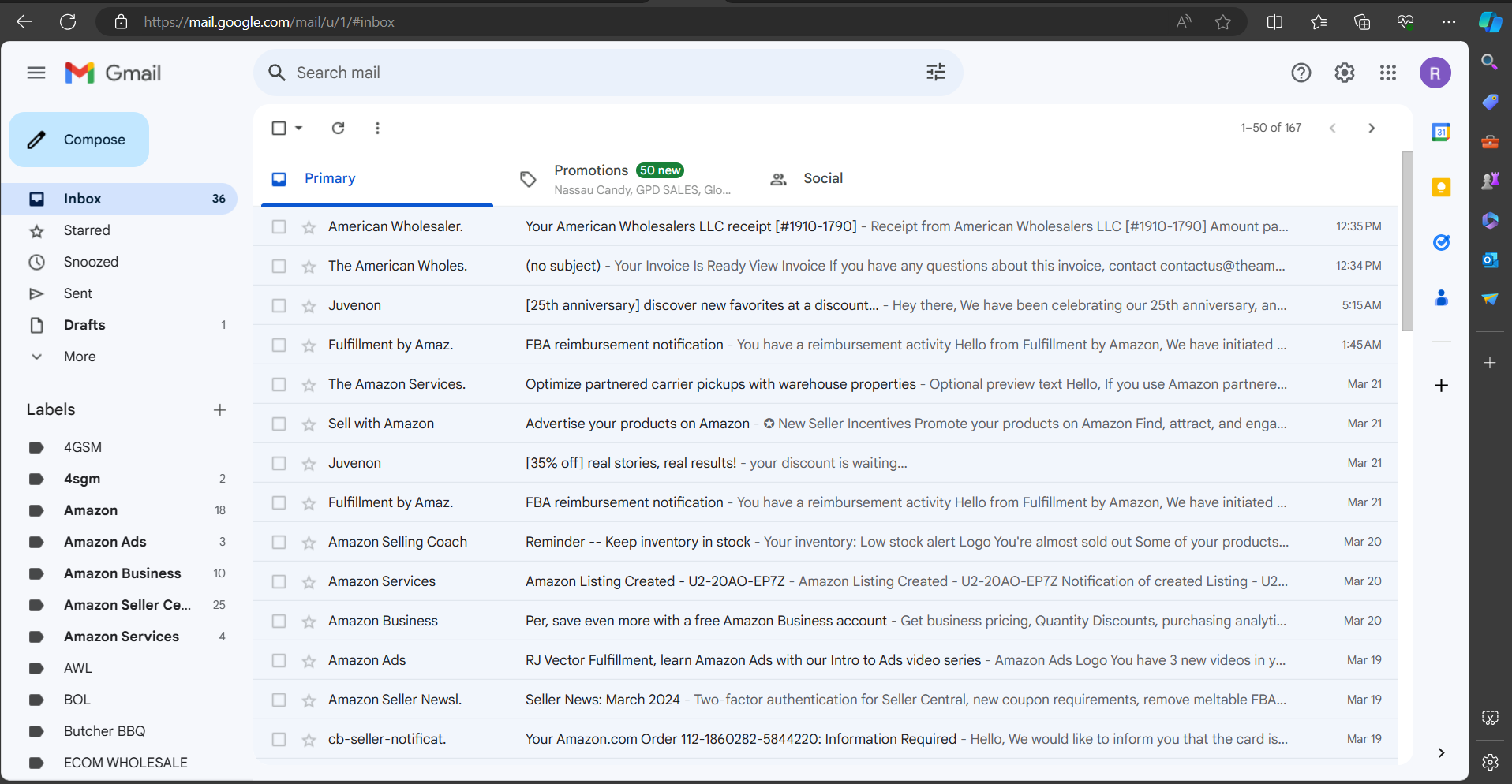Check the Juvenon 25th anniversary email
This screenshot has height=784, width=1512.
pos(279,306)
